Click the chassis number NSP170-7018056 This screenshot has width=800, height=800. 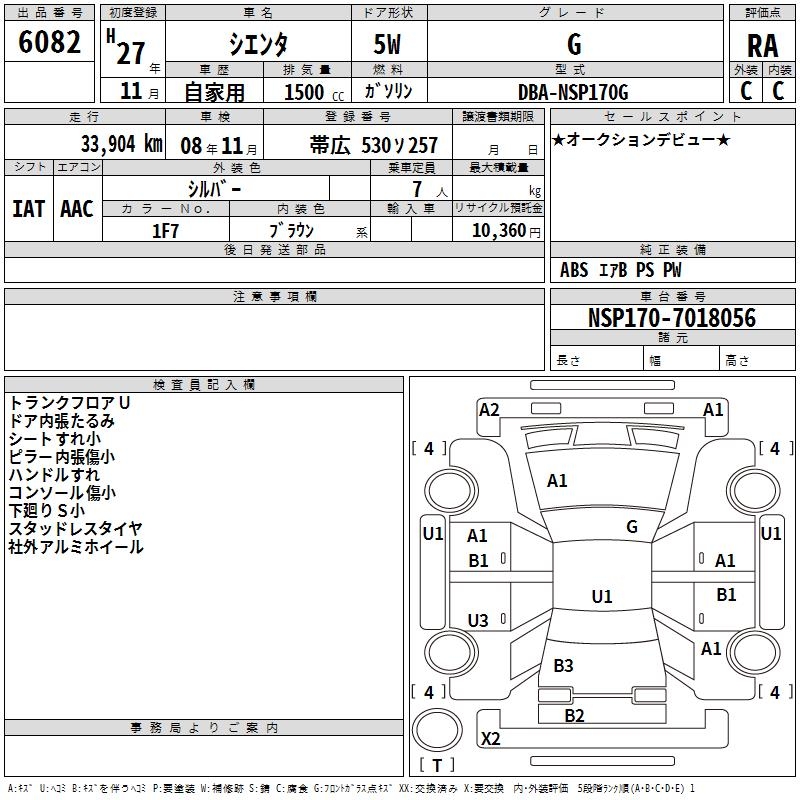pyautogui.click(x=672, y=319)
